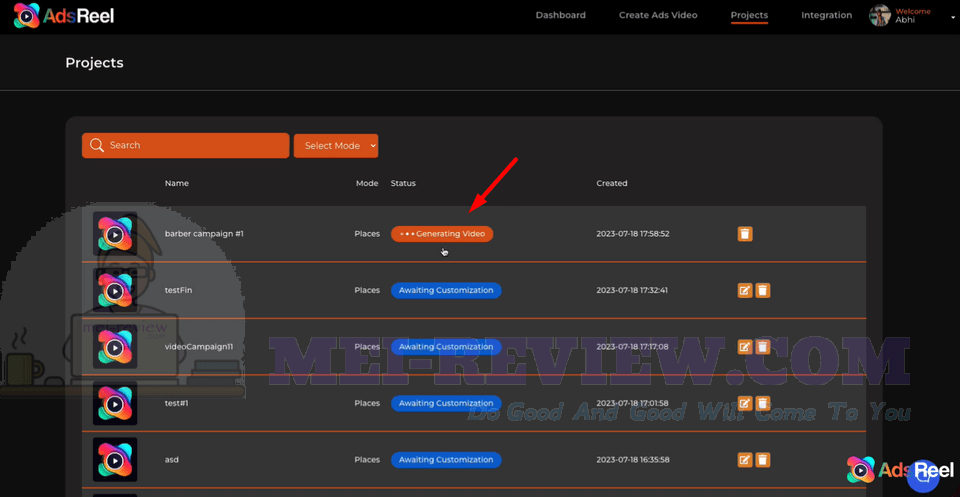Click the Name column header
Image resolution: width=960 pixels, height=497 pixels.
click(x=176, y=183)
